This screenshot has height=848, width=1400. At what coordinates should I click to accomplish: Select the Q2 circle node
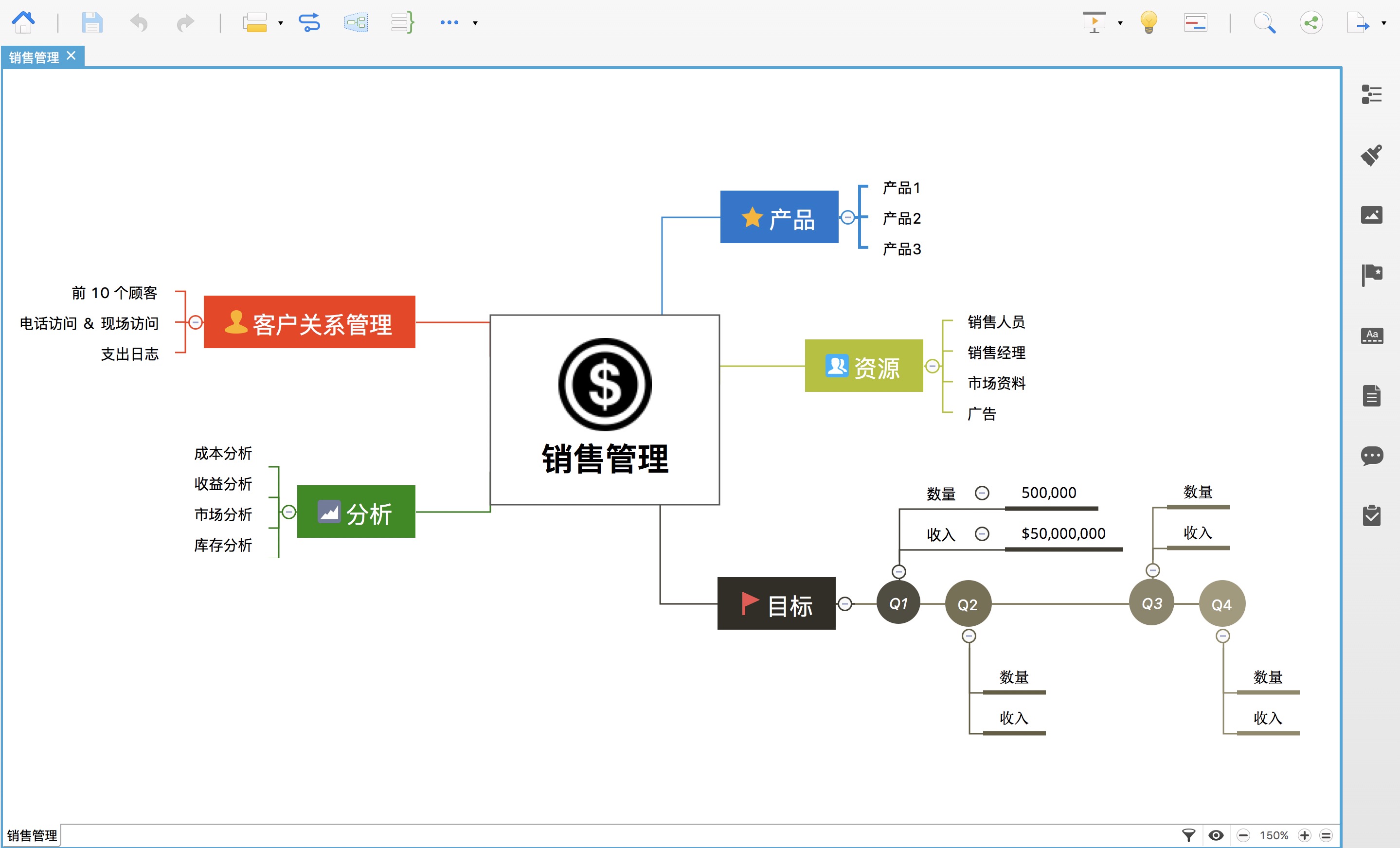(968, 604)
